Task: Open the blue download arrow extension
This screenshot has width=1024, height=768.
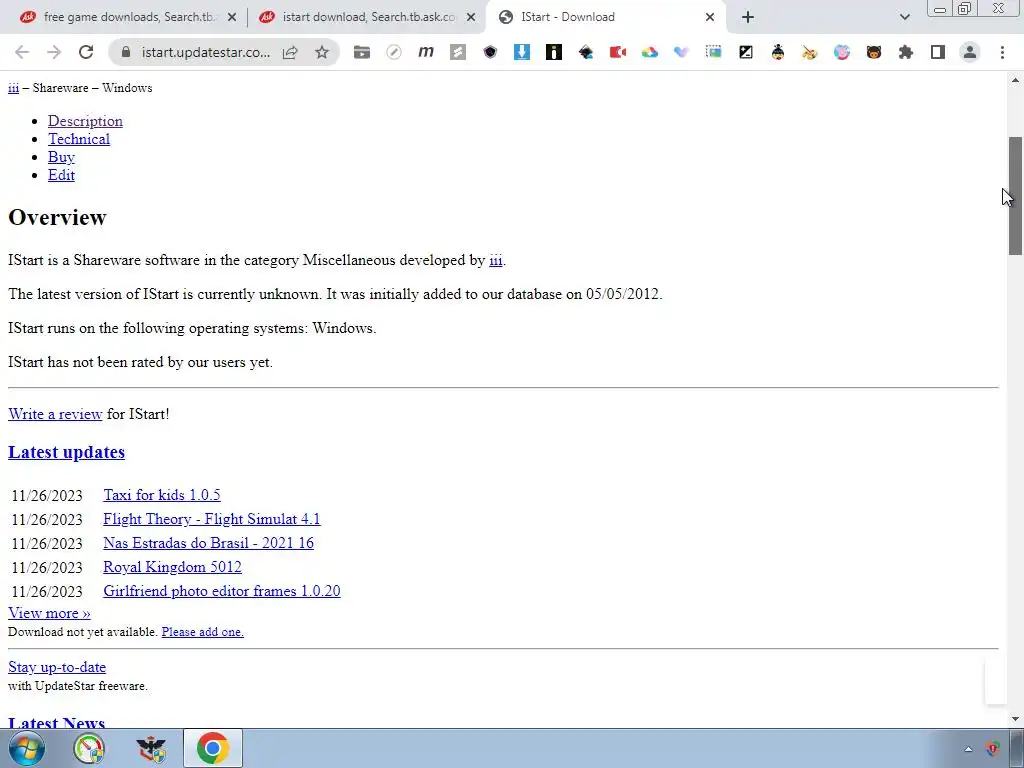Action: coord(522,52)
